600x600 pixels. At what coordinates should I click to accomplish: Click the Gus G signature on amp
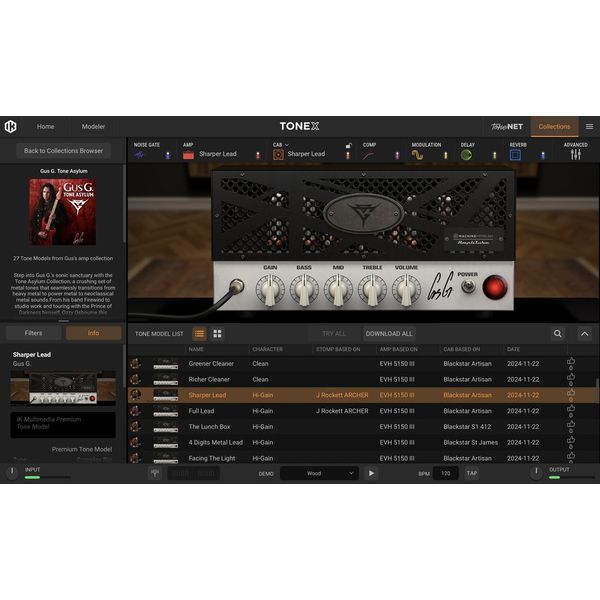(x=440, y=286)
